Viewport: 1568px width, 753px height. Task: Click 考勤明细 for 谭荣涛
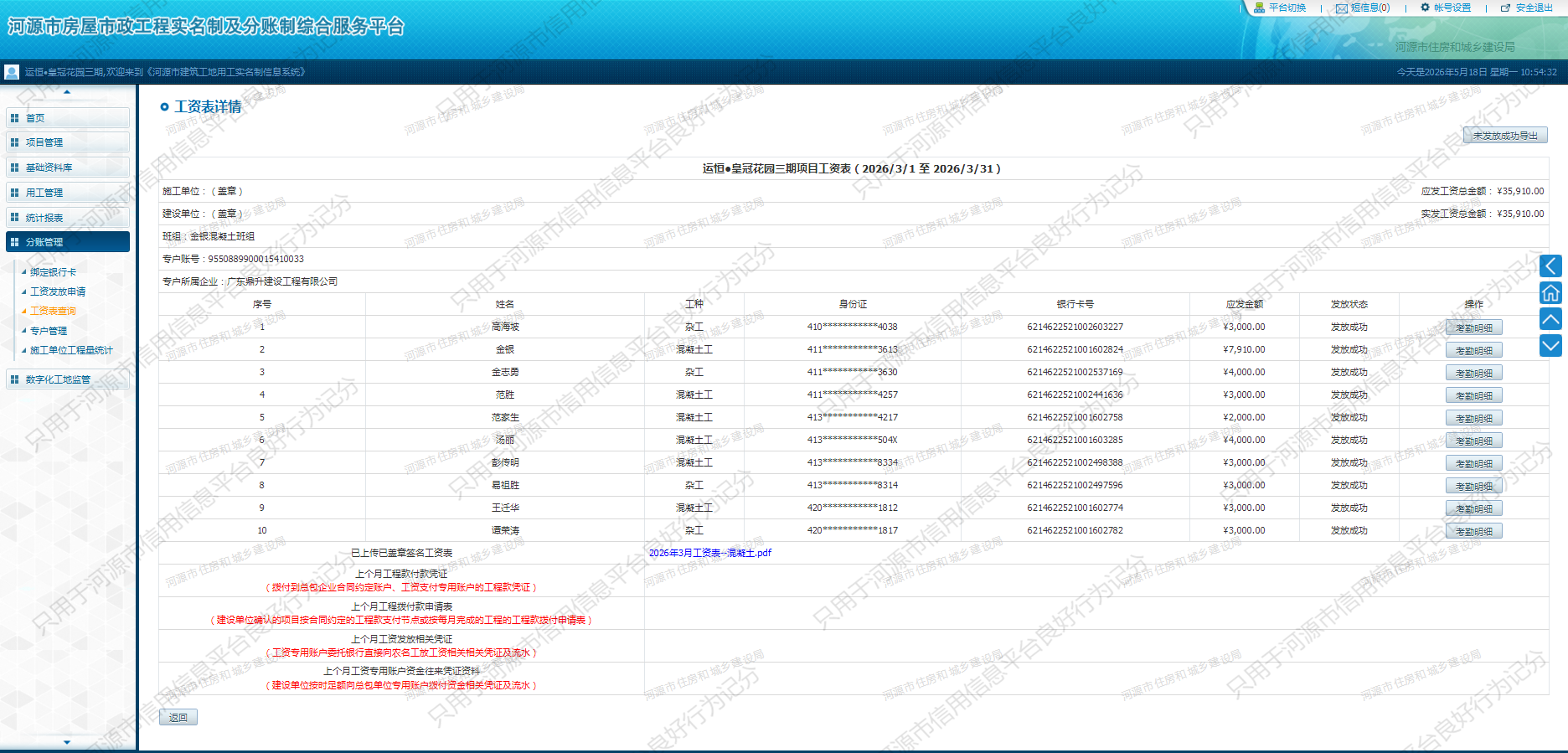click(x=1474, y=531)
